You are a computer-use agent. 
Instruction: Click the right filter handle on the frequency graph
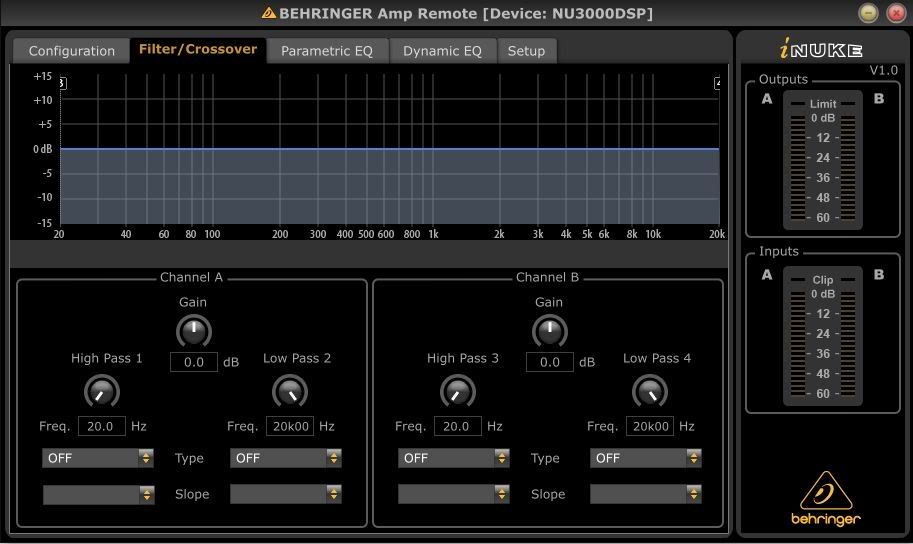point(718,83)
